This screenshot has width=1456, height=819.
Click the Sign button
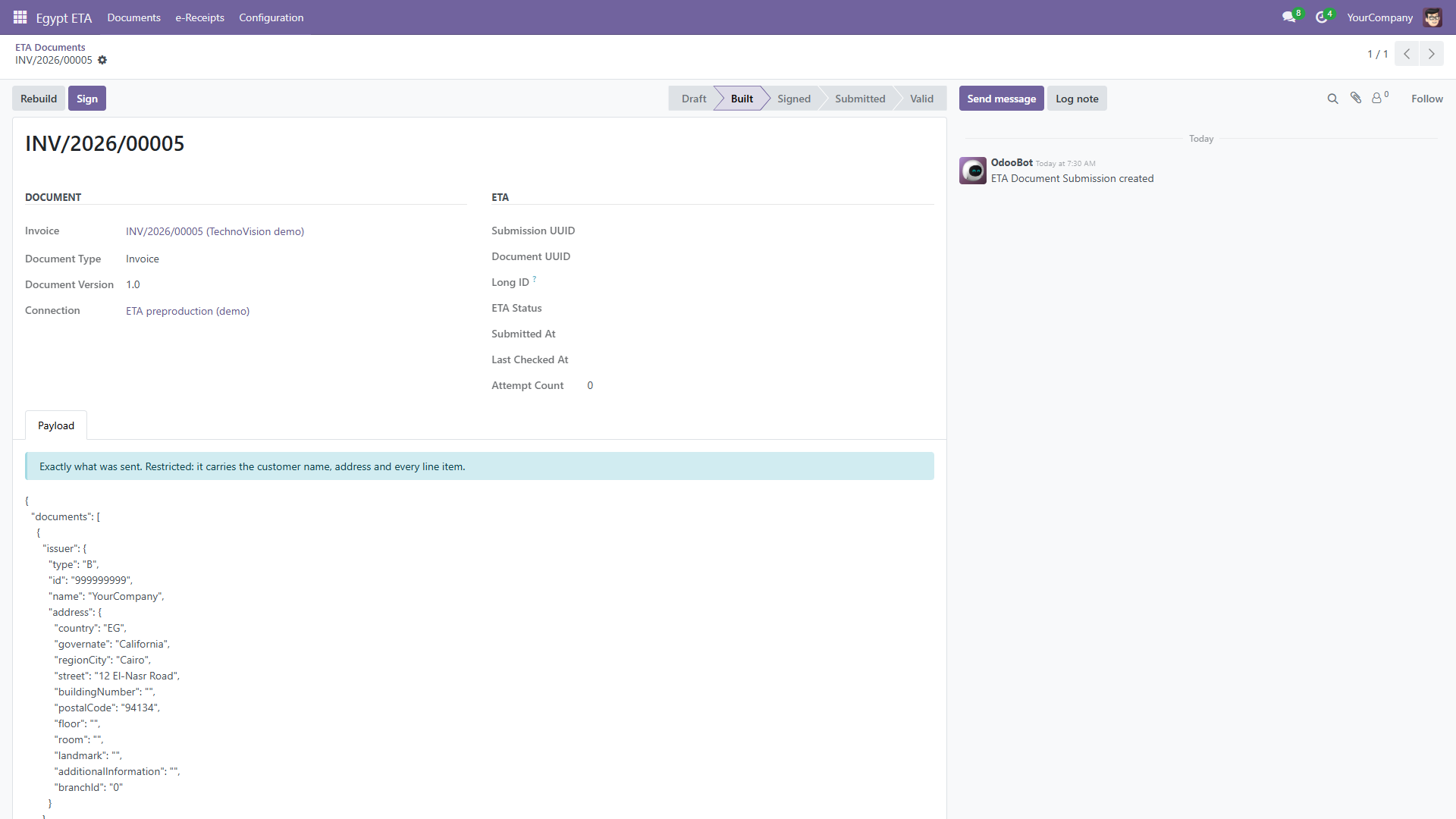tap(87, 99)
